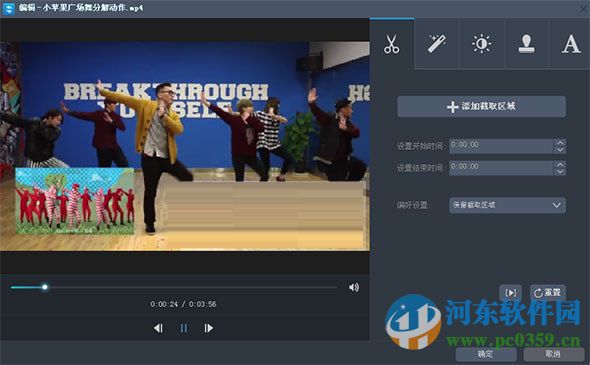Click the 取消 cancel button
Viewport: 590px width, 365px height.
coord(554,354)
